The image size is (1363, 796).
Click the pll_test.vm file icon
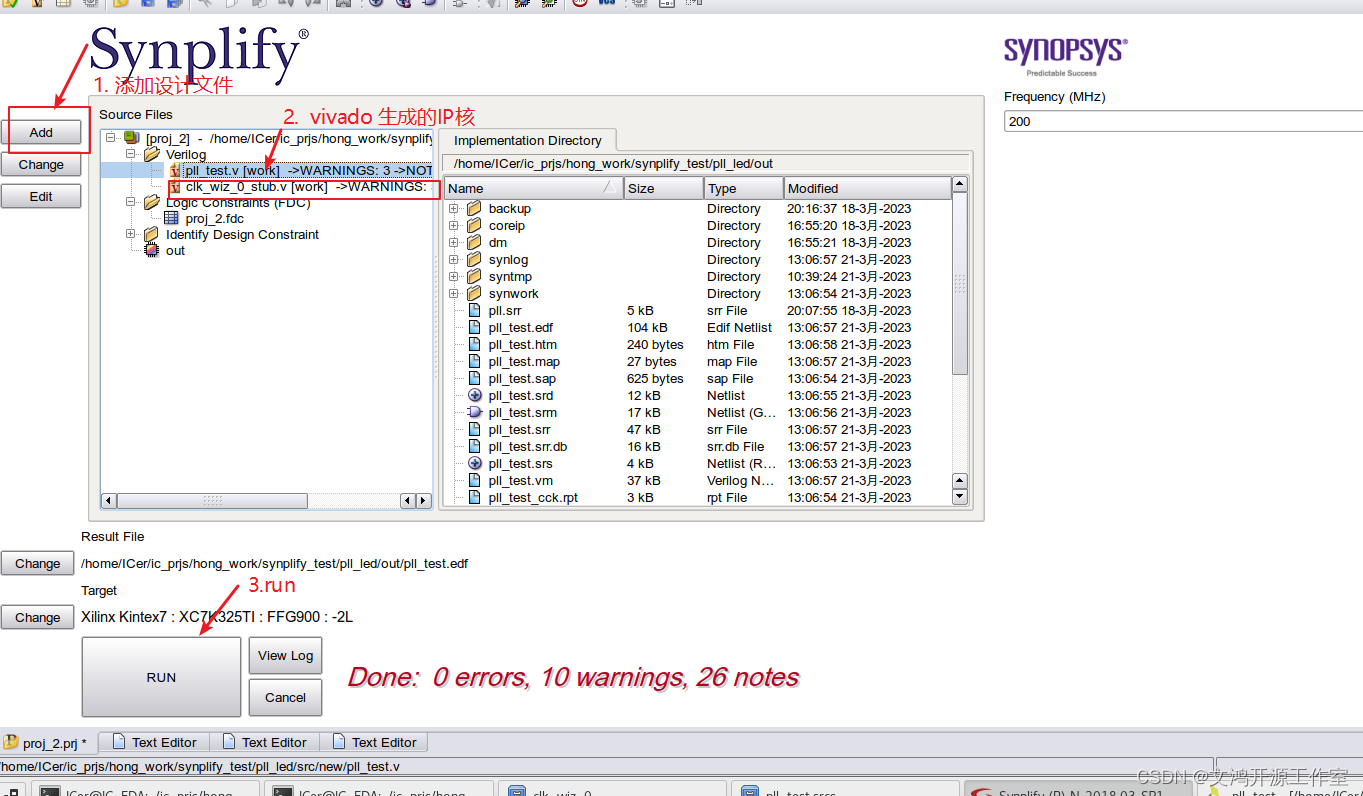coord(475,481)
